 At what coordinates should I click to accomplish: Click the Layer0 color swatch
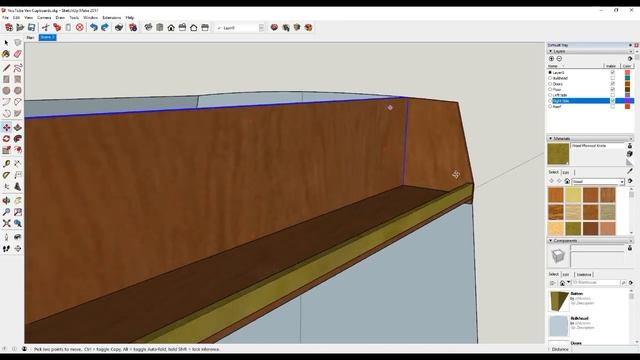(x=627, y=72)
